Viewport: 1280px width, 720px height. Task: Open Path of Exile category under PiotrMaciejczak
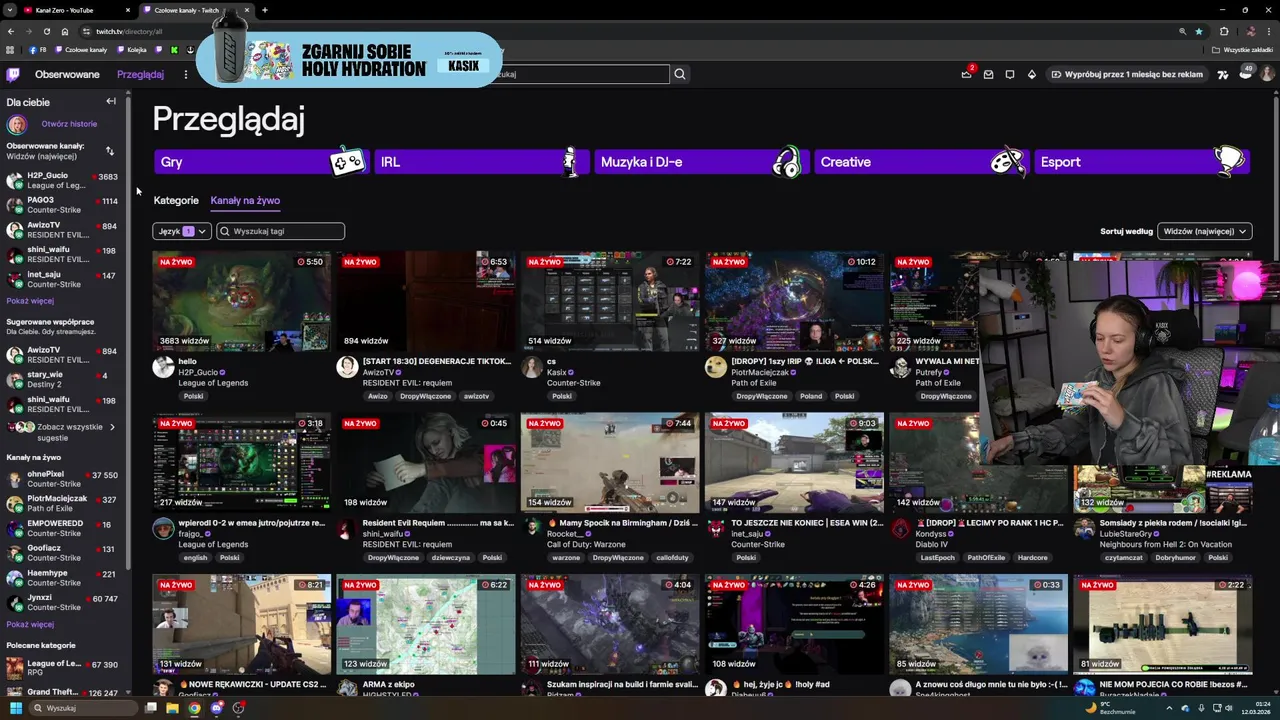756,383
